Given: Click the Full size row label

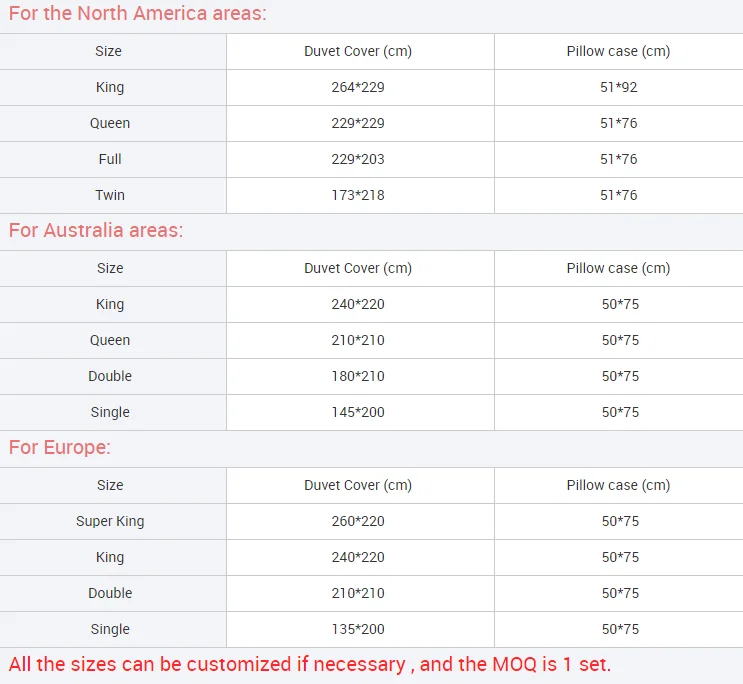Looking at the screenshot, I should coord(110,159).
